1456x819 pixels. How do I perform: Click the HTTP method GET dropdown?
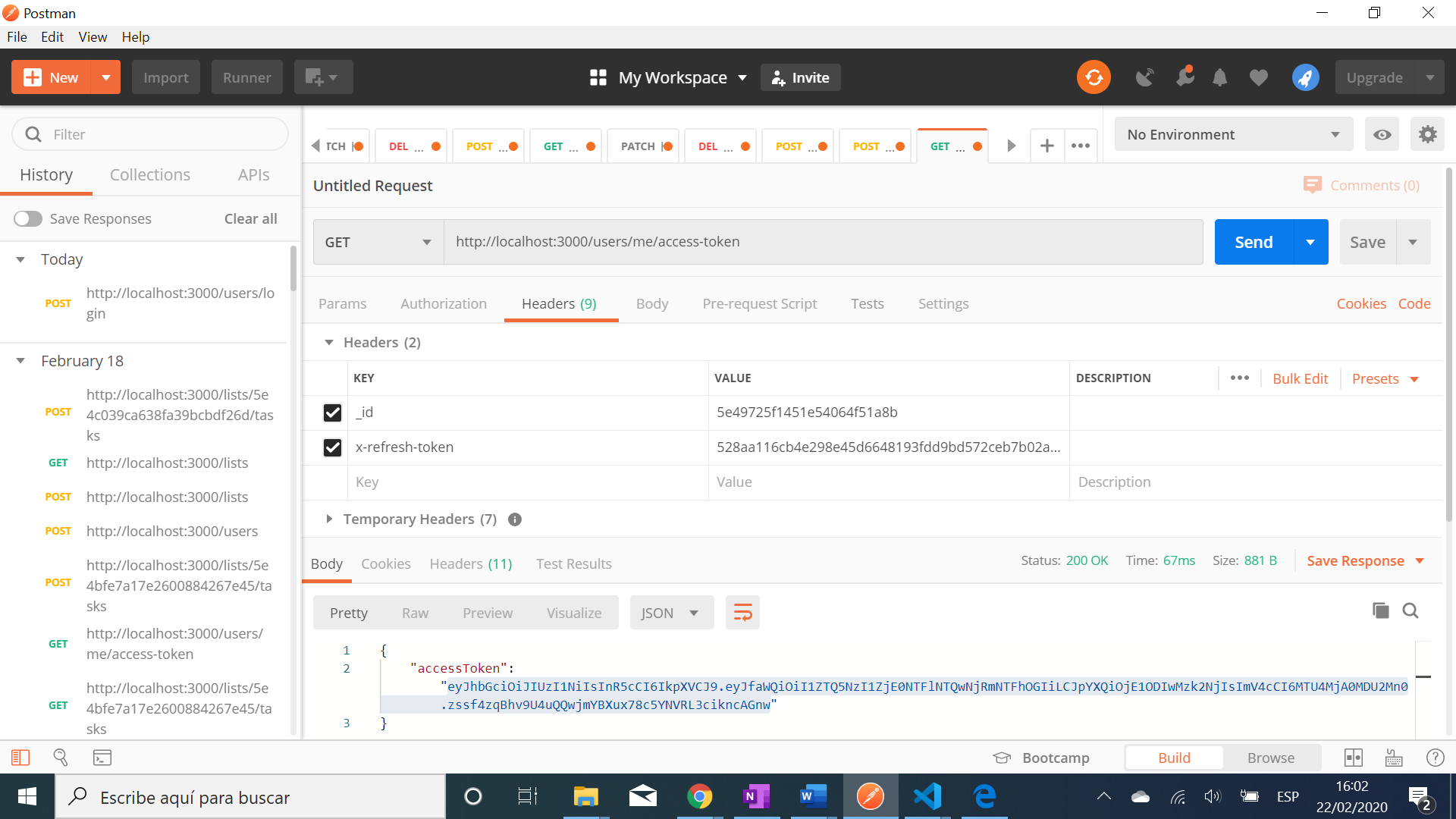click(378, 241)
